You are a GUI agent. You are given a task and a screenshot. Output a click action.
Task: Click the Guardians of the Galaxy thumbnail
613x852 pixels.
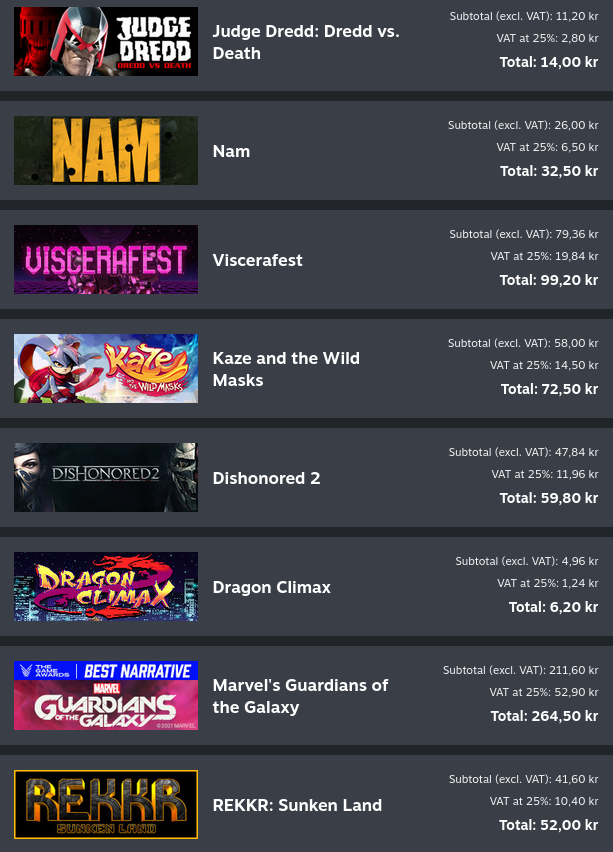tap(106, 696)
